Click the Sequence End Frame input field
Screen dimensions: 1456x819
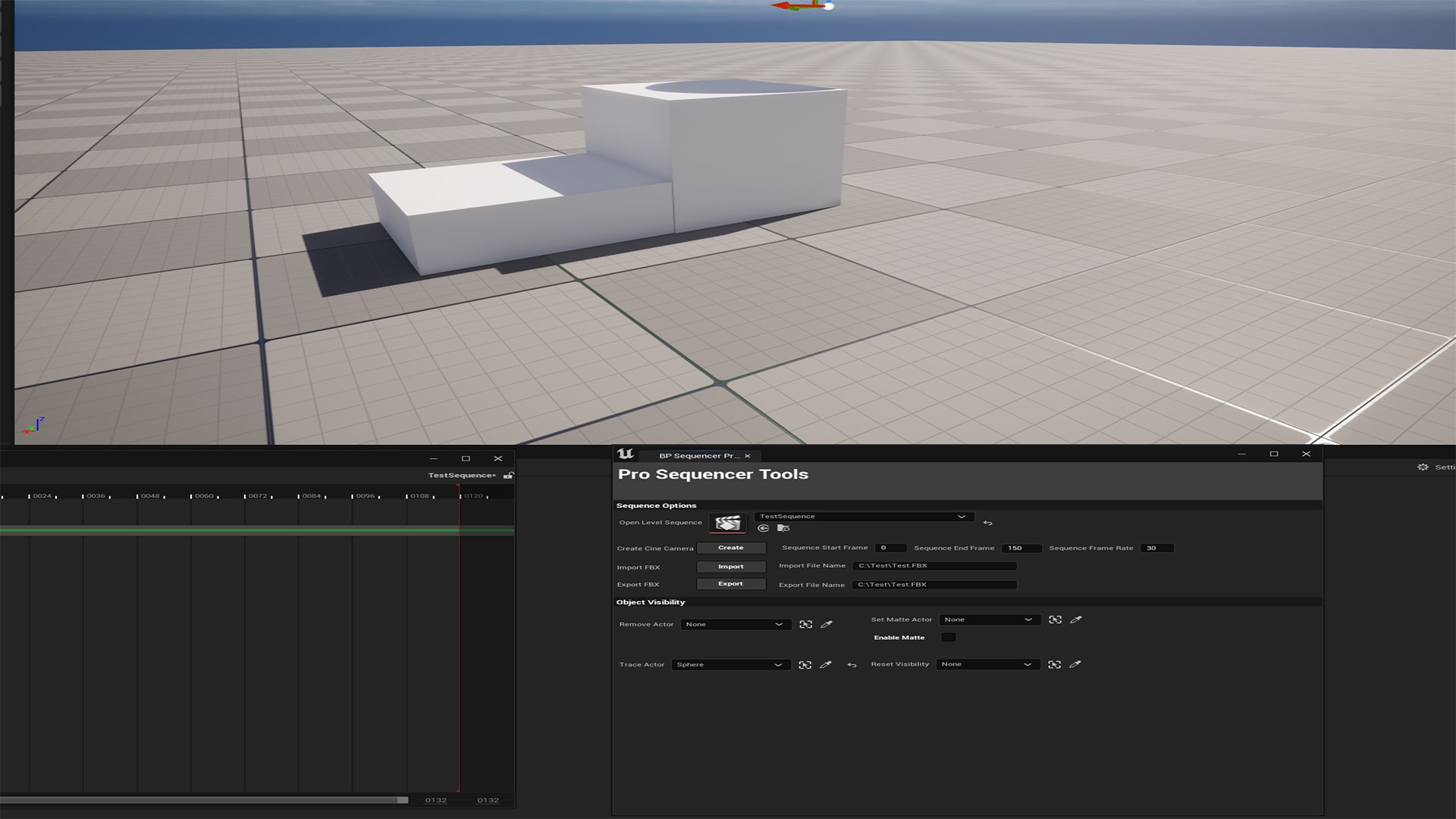click(1019, 548)
